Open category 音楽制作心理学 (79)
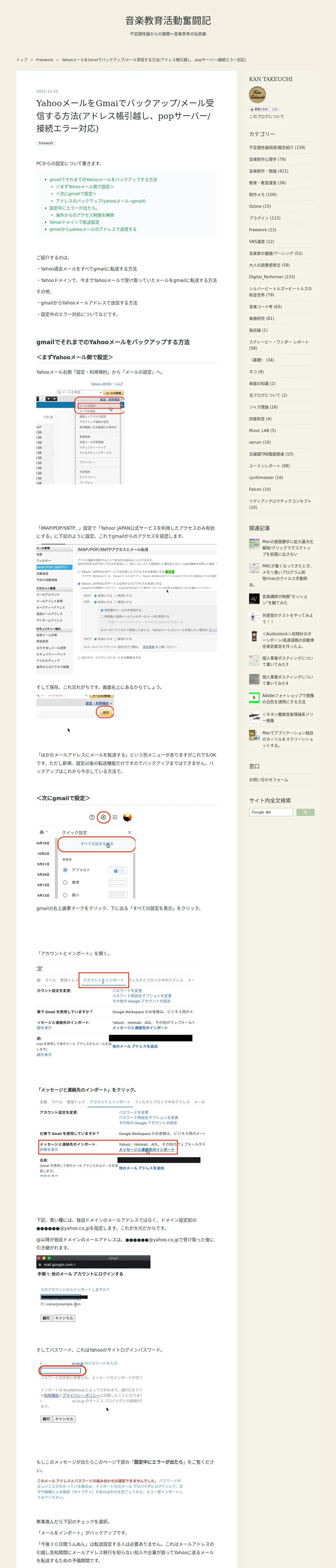Screen dimensions: 336x1568 coord(267,159)
